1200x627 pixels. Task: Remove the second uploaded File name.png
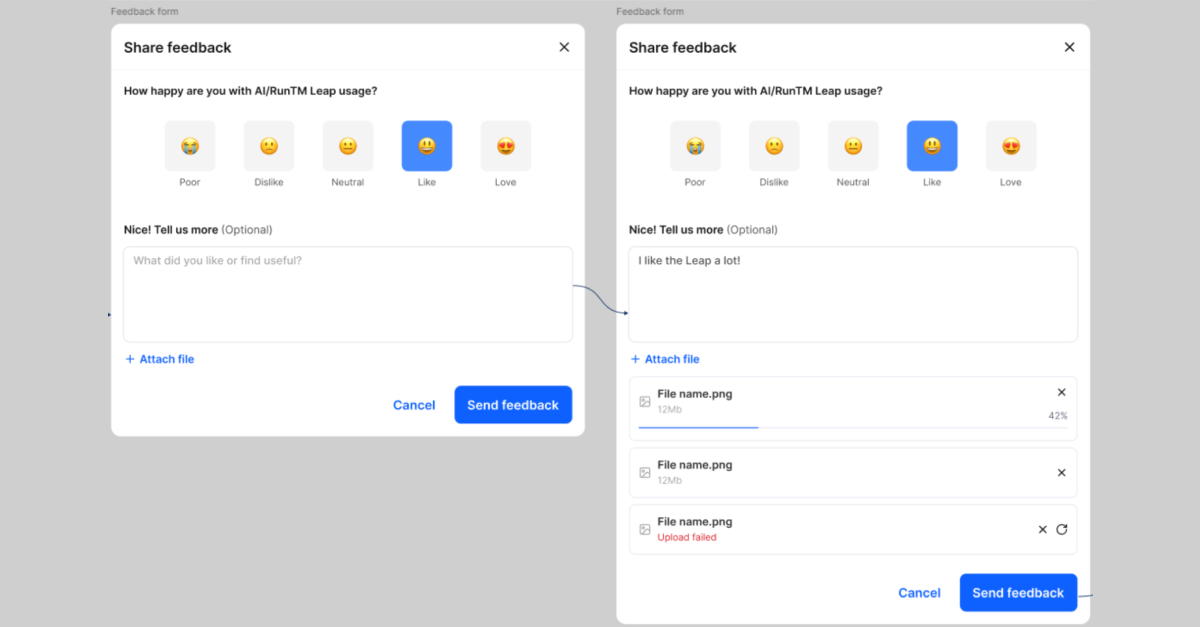(x=1062, y=472)
